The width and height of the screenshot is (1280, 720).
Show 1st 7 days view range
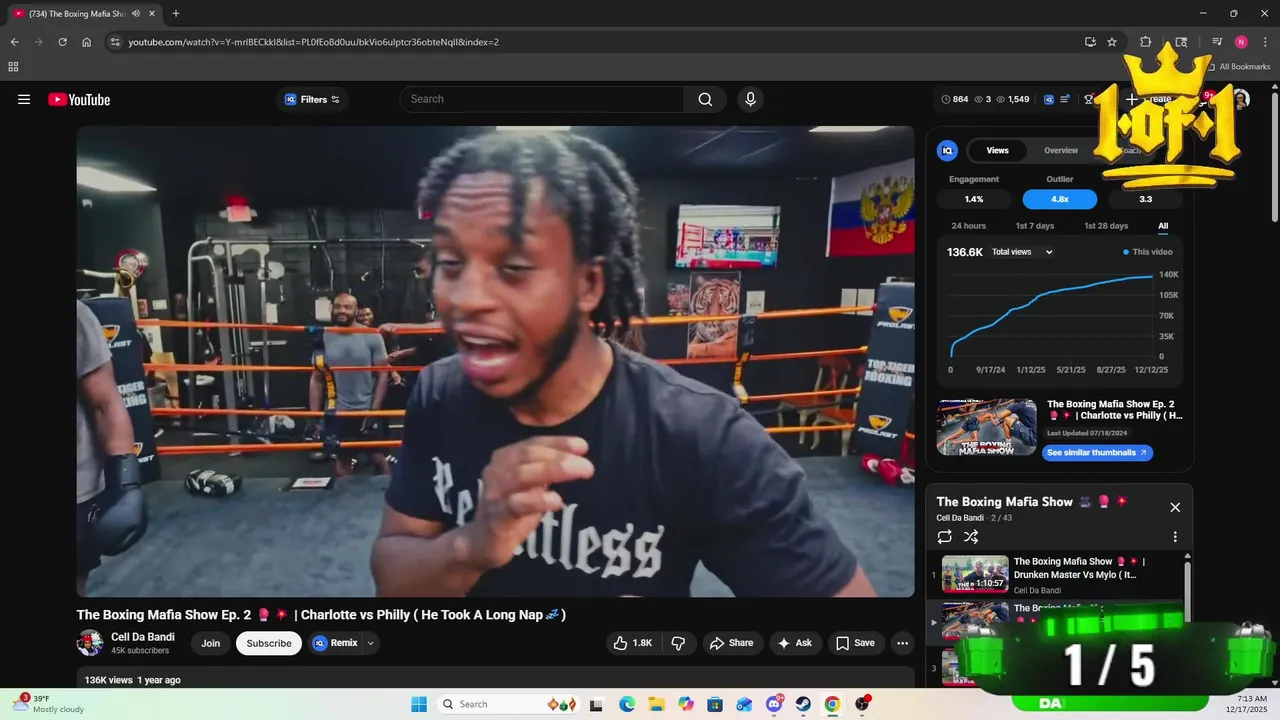click(1035, 226)
